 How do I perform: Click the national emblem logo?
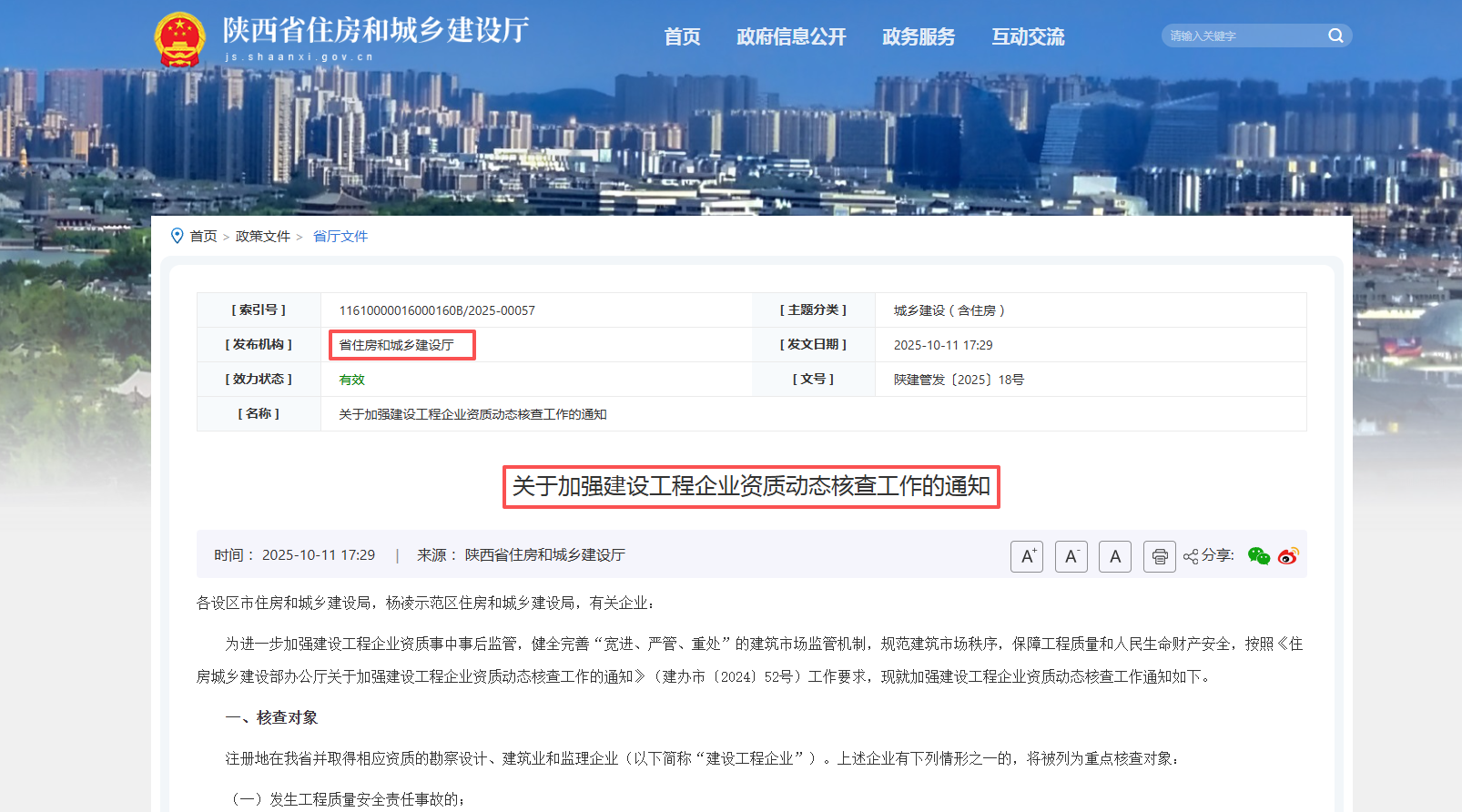pos(179,39)
